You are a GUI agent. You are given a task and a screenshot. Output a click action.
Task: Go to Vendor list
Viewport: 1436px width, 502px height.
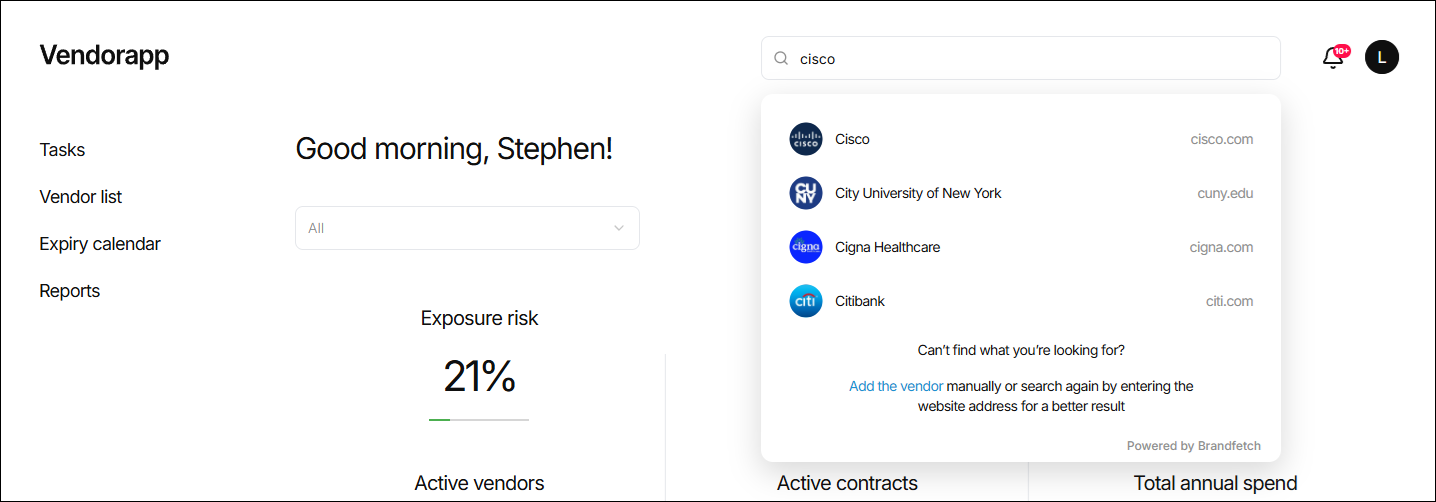(x=81, y=197)
